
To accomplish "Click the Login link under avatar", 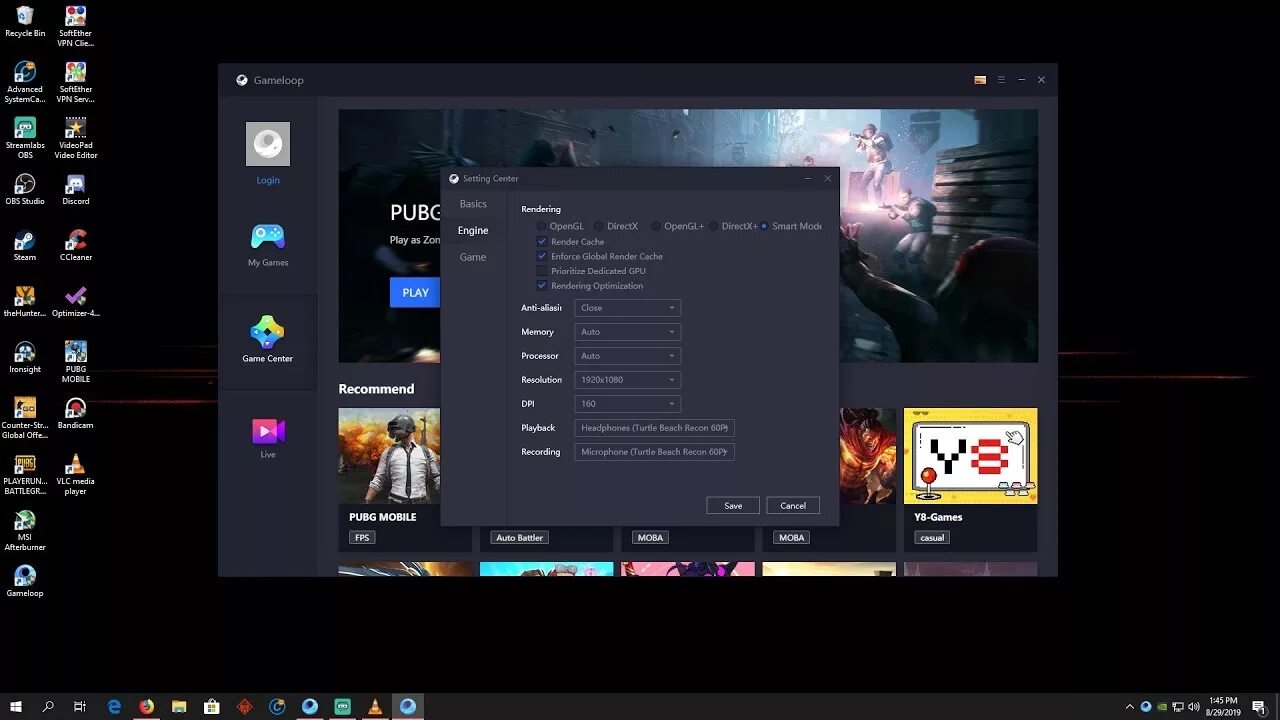I will 268,181.
